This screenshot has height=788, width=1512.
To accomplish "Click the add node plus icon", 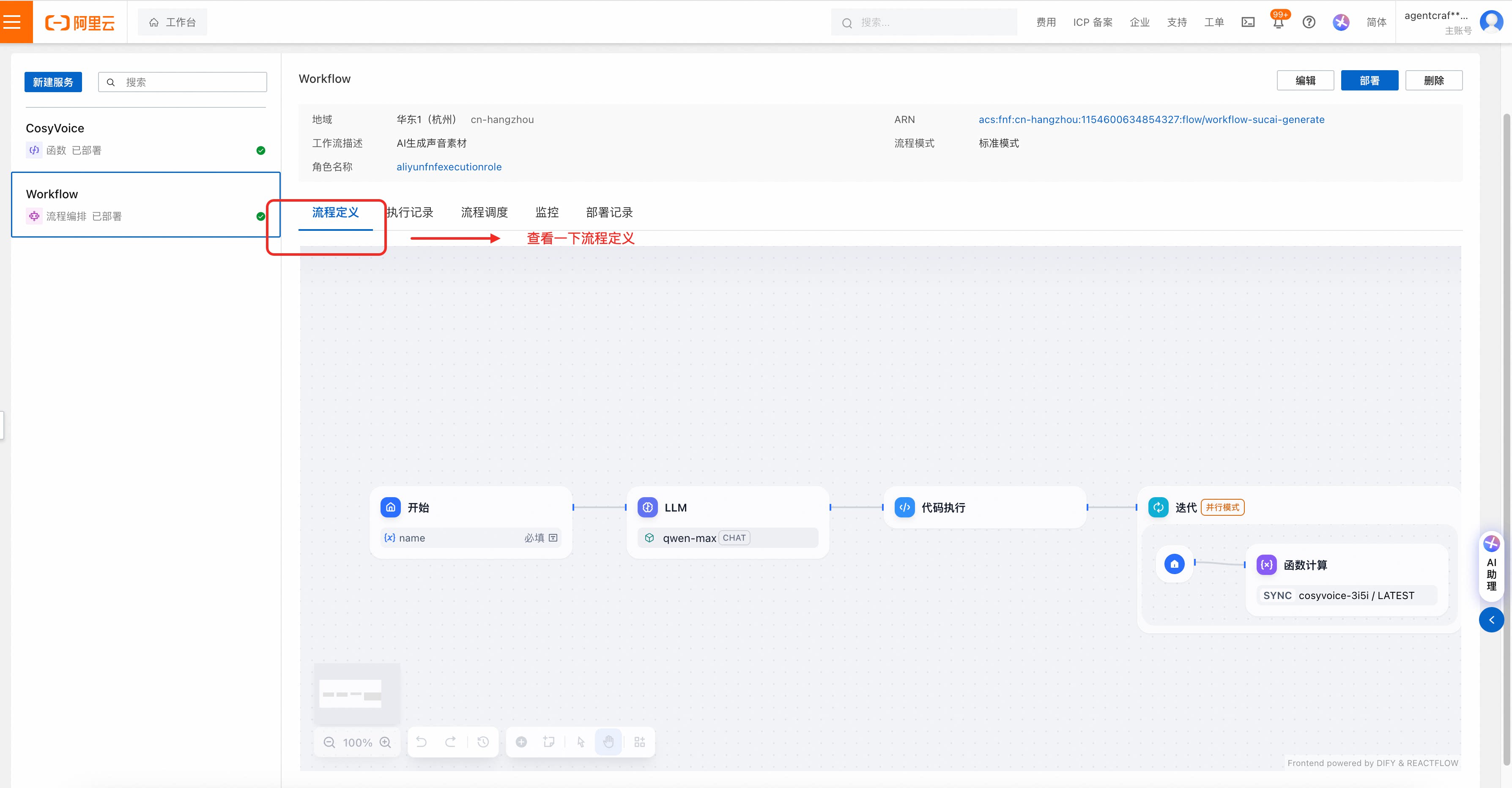I will (x=521, y=742).
